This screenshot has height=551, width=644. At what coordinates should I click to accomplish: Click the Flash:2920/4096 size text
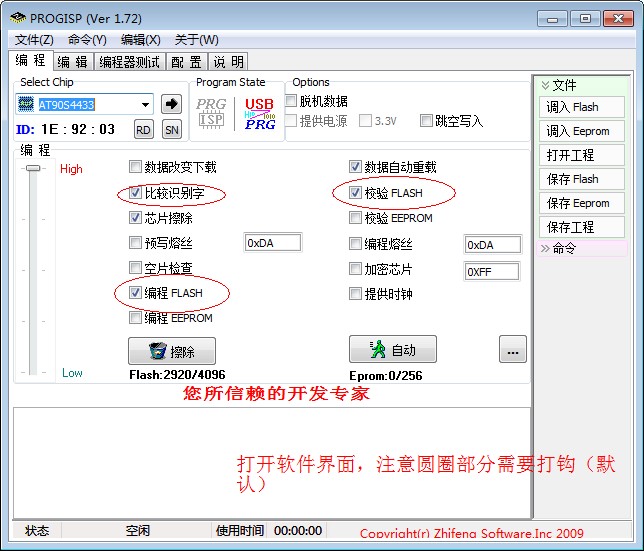[177, 374]
